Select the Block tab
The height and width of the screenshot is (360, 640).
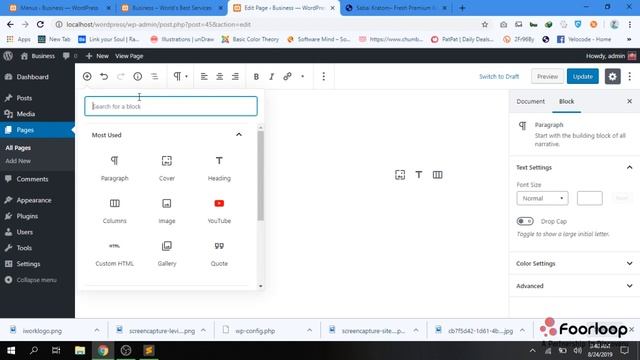(x=567, y=101)
